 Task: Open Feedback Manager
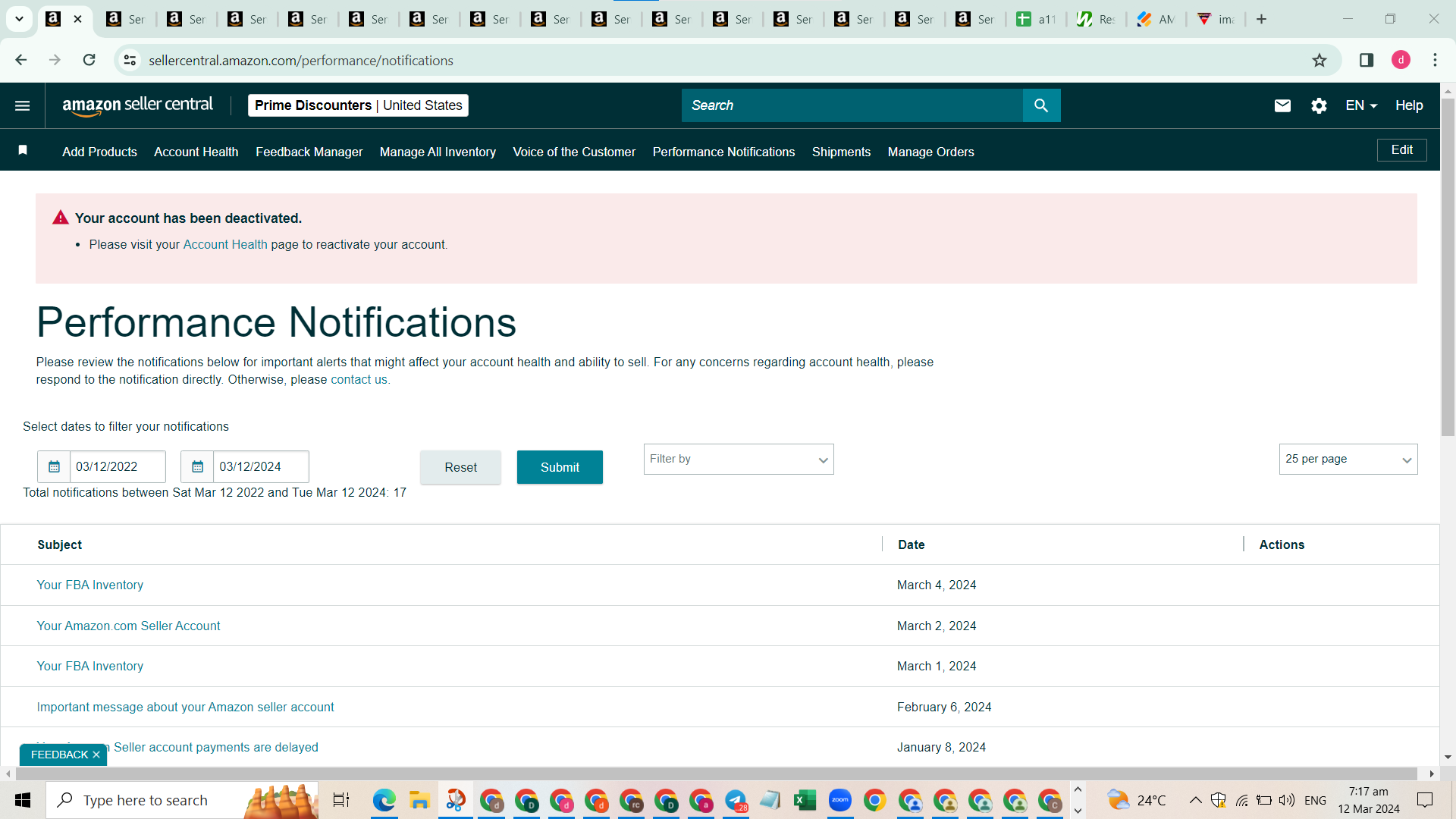click(309, 152)
